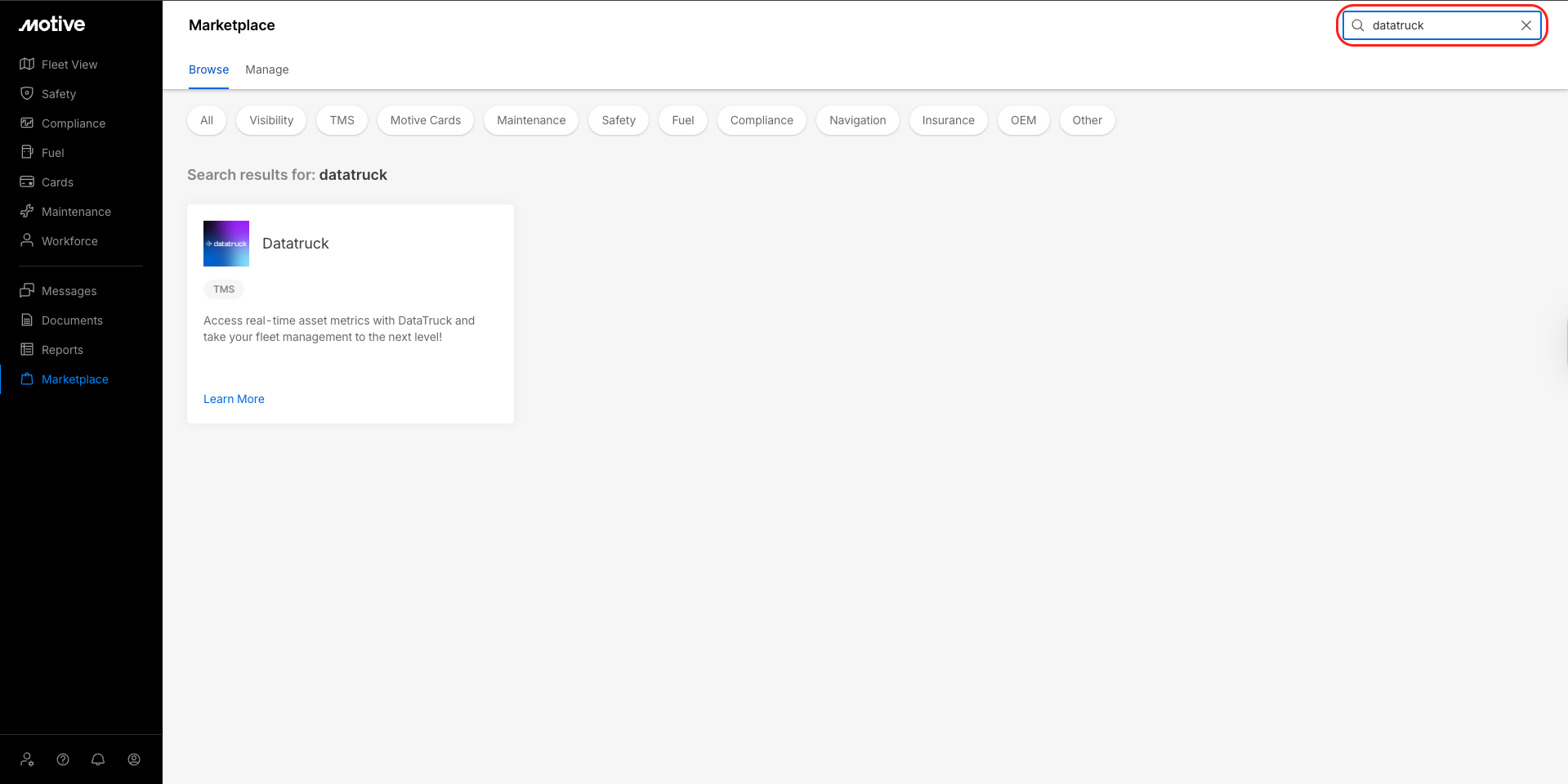Click the 'Search results for: datatruck' heading

click(x=287, y=175)
